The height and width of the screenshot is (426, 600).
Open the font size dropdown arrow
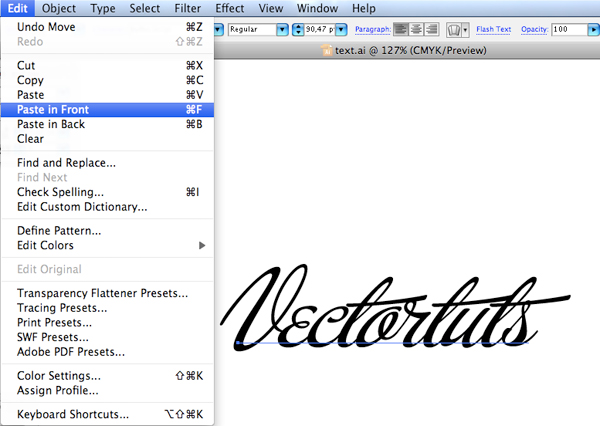341,29
